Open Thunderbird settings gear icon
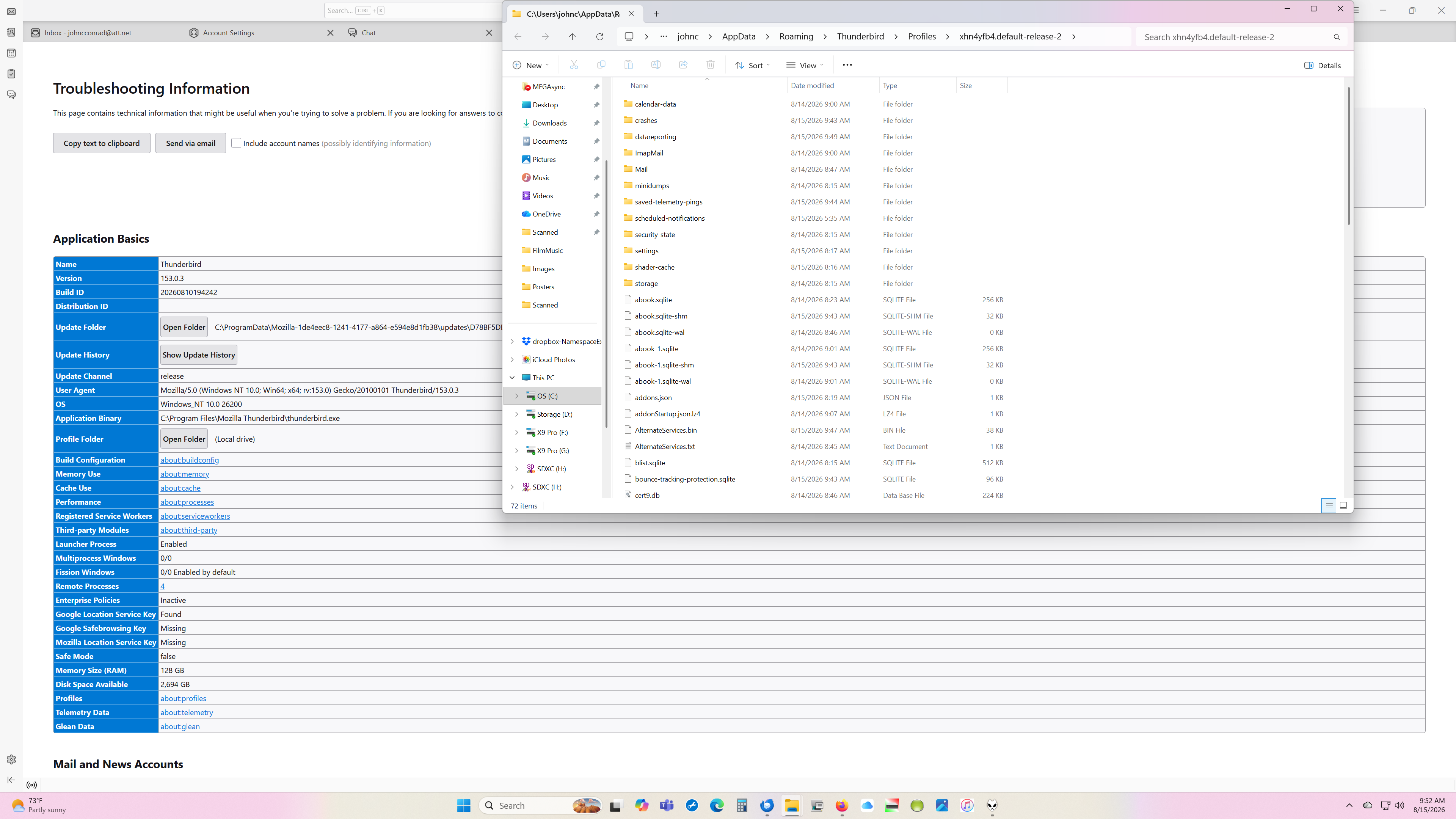The image size is (1456, 819). [x=11, y=759]
